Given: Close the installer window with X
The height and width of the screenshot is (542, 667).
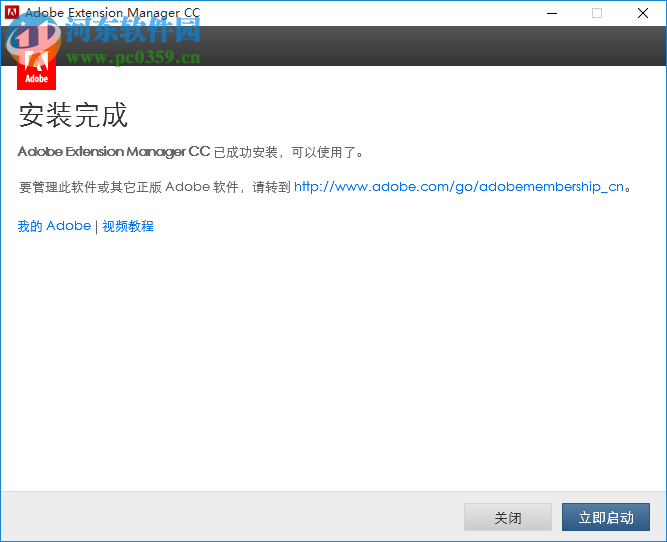Looking at the screenshot, I should (643, 13).
